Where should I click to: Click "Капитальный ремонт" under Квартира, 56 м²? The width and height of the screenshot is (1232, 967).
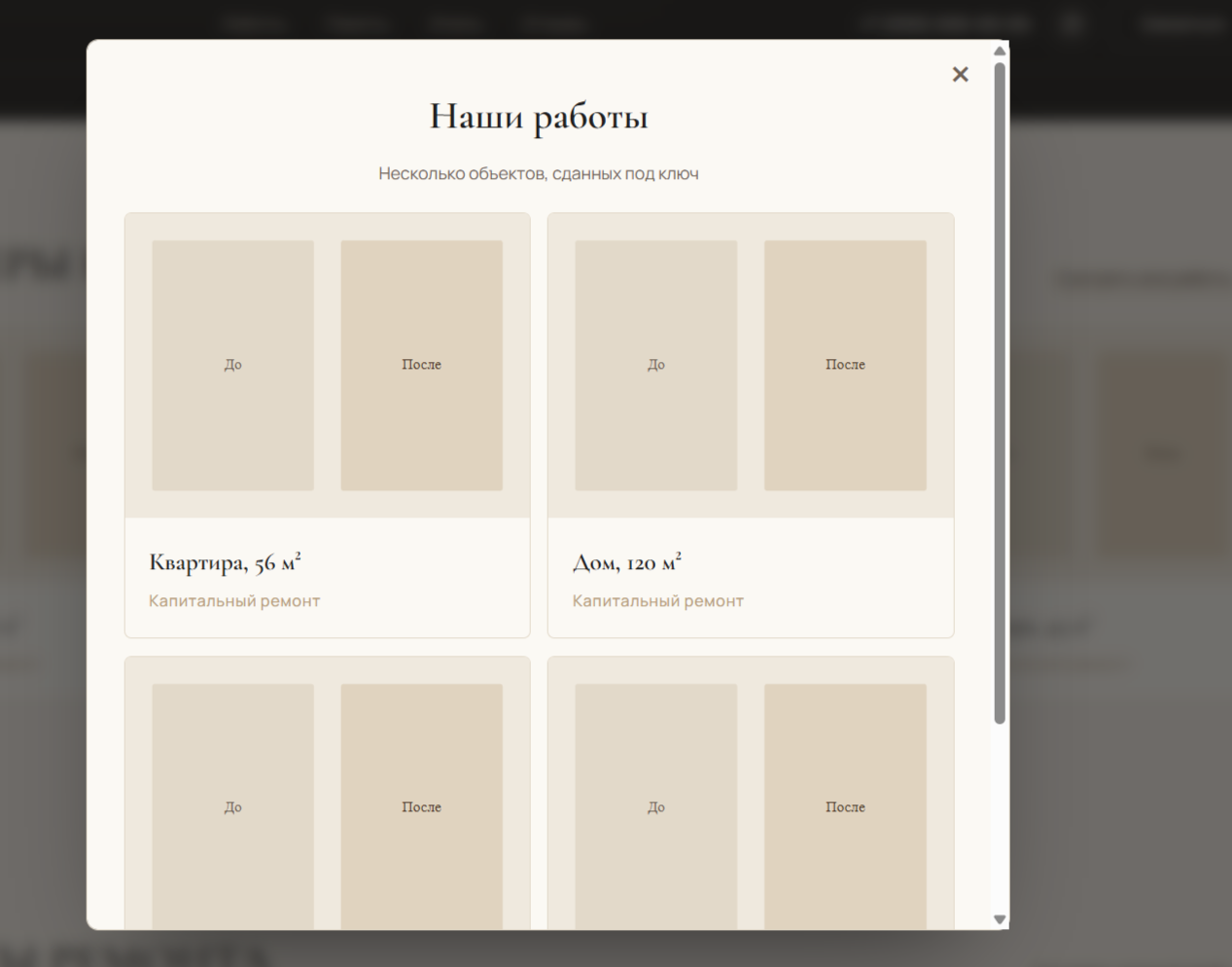[x=234, y=601]
